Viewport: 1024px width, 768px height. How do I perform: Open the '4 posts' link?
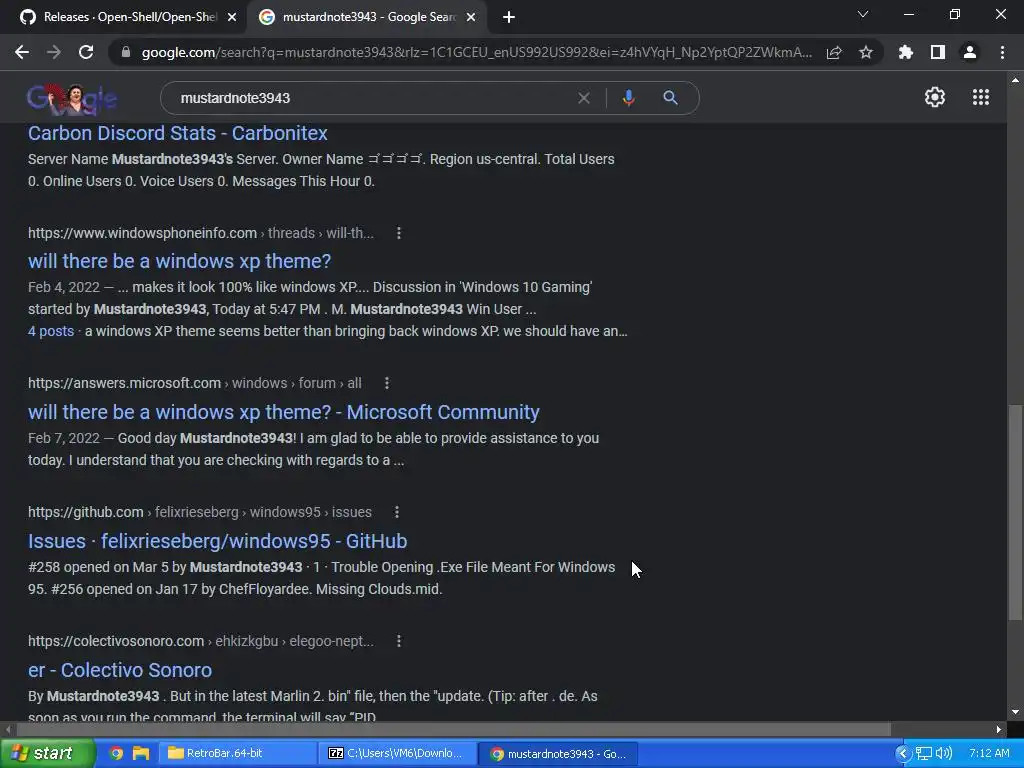[51, 331]
